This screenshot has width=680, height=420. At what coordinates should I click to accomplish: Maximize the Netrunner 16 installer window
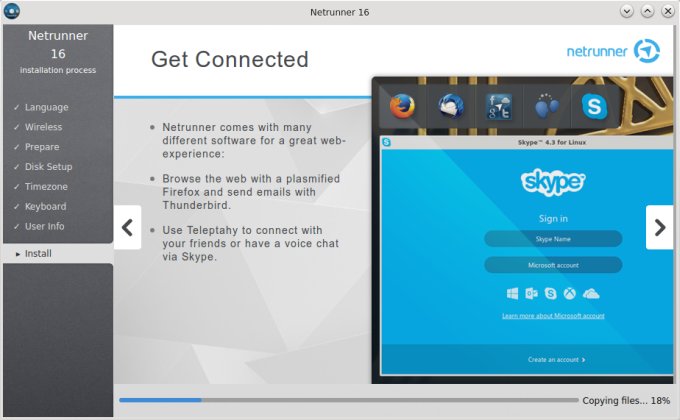click(x=647, y=11)
